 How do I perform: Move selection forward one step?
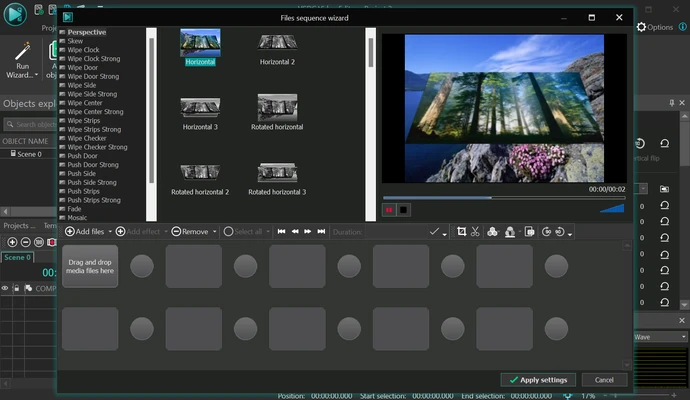click(308, 231)
